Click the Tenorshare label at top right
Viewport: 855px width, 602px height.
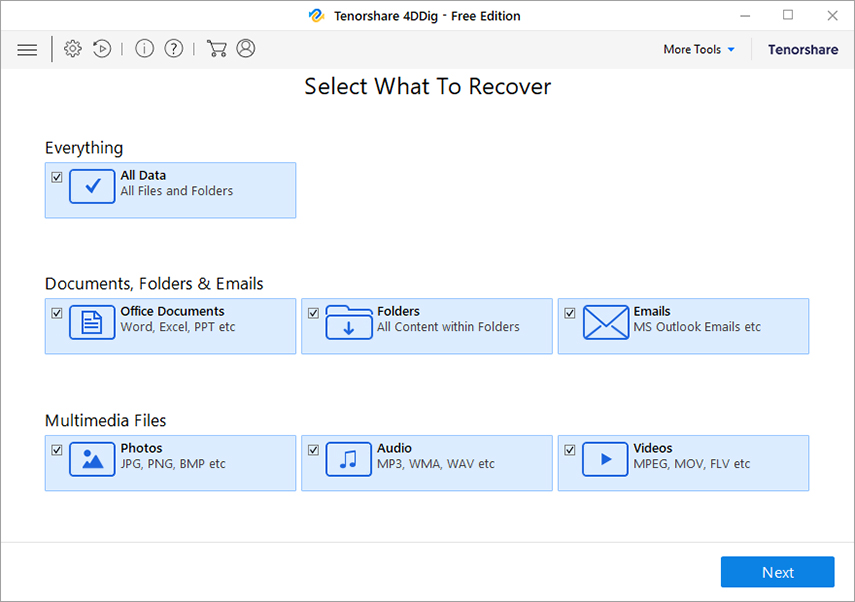tap(803, 49)
